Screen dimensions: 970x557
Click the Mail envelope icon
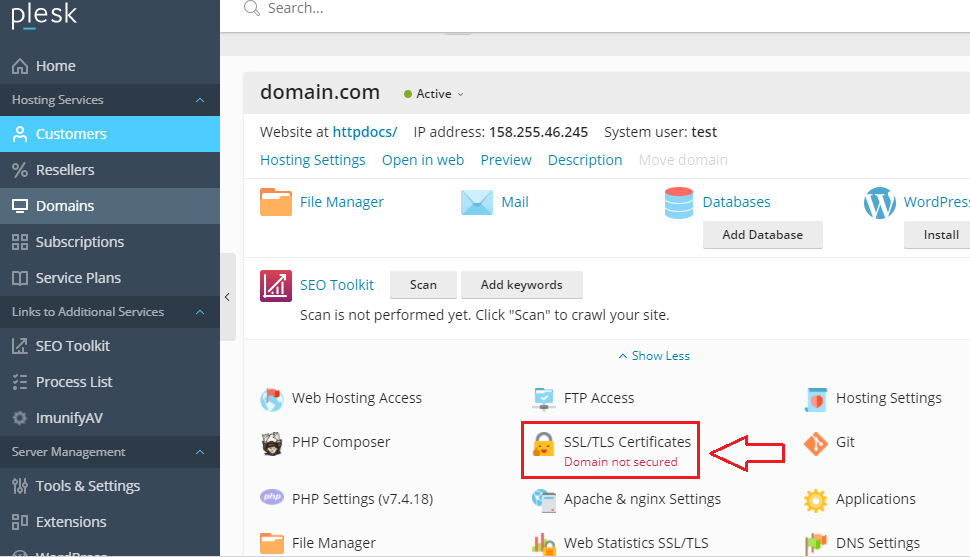click(477, 202)
